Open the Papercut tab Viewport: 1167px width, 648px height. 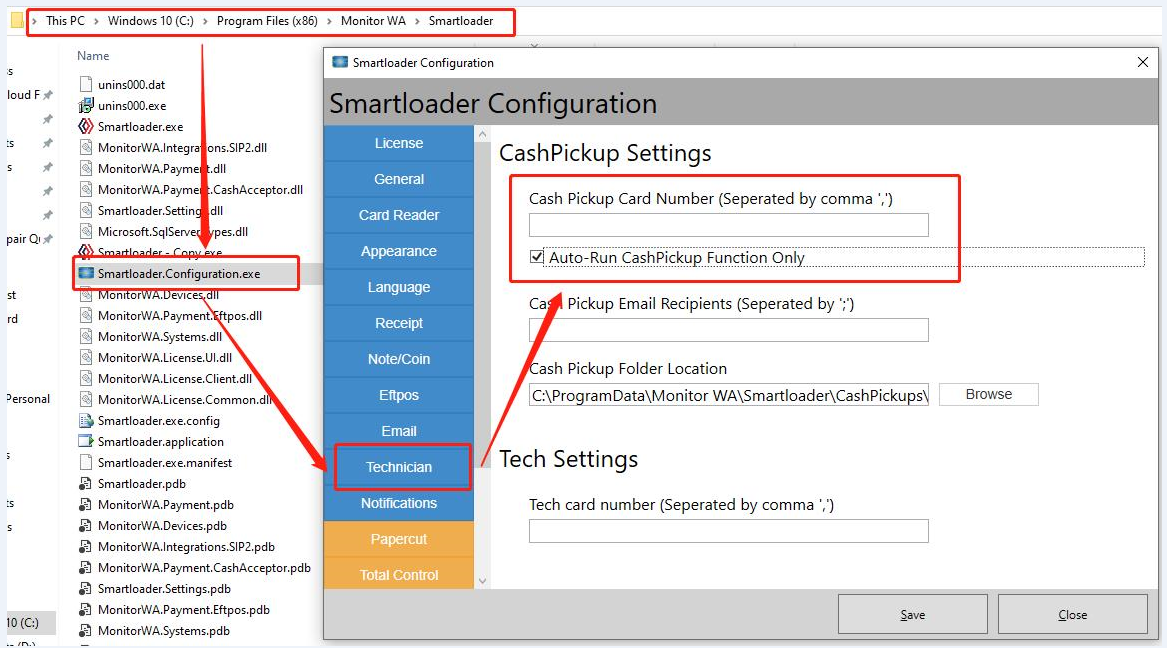(x=399, y=539)
